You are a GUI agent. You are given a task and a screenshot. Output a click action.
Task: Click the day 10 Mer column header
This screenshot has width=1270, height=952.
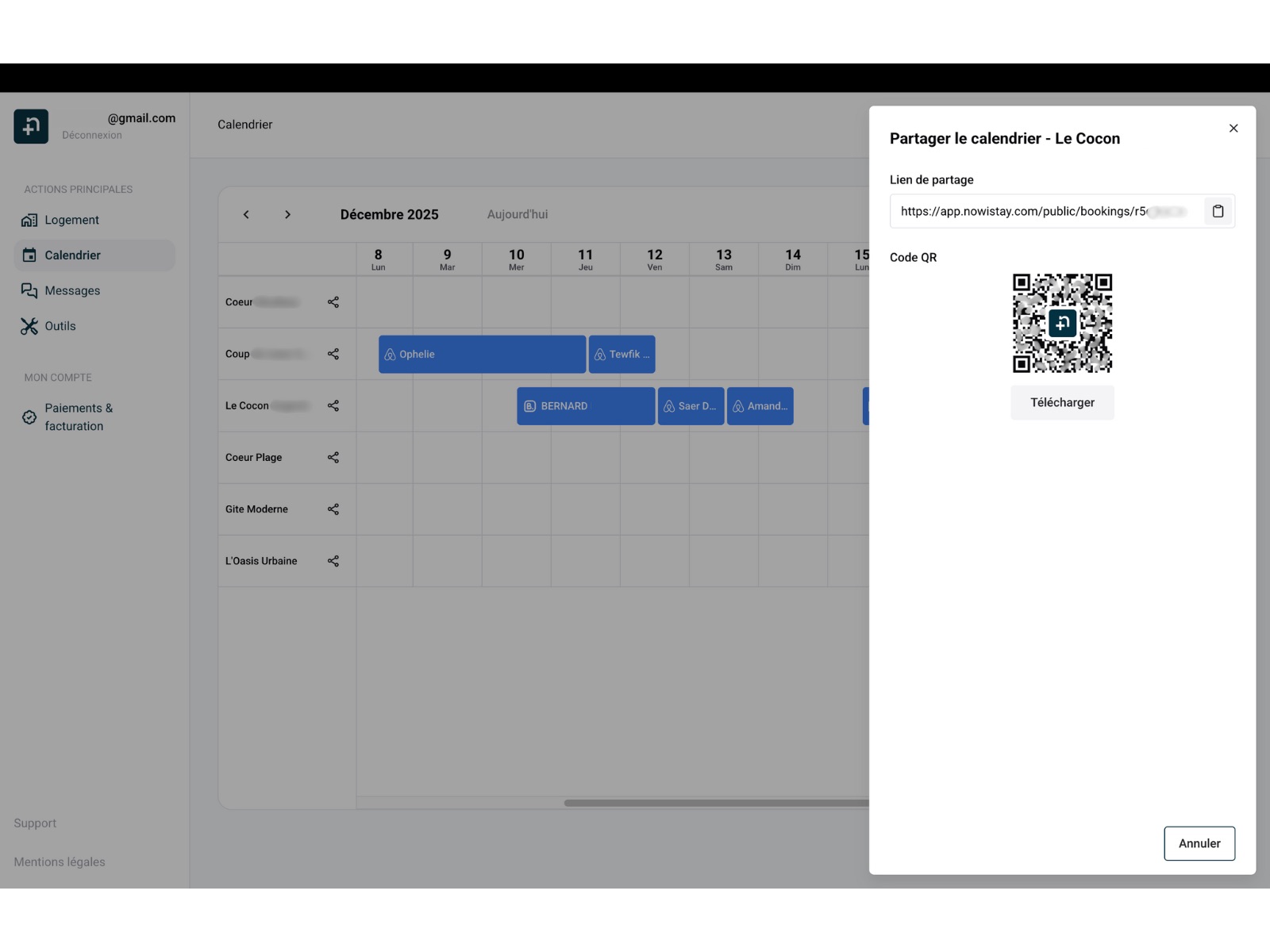pos(517,259)
